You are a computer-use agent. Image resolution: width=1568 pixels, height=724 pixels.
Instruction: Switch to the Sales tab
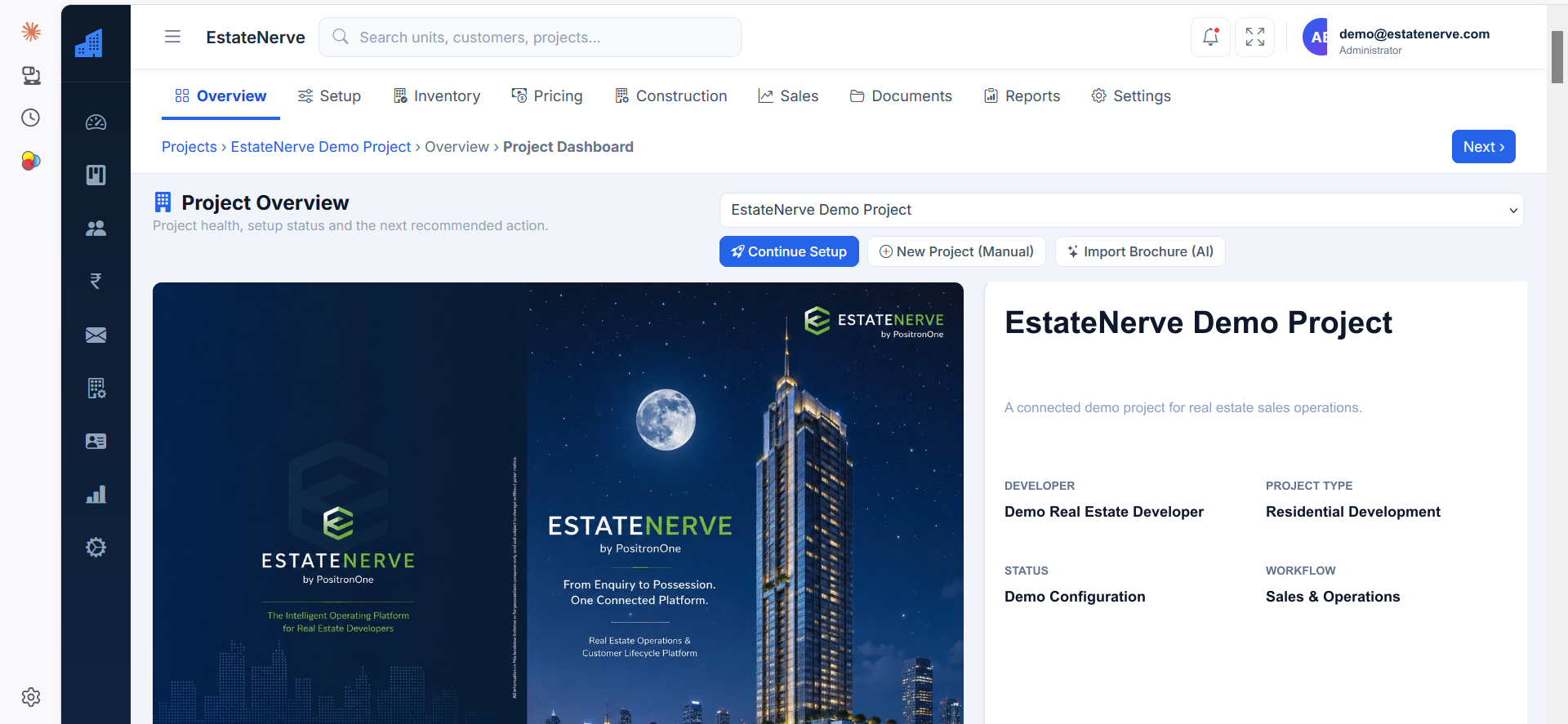point(788,96)
